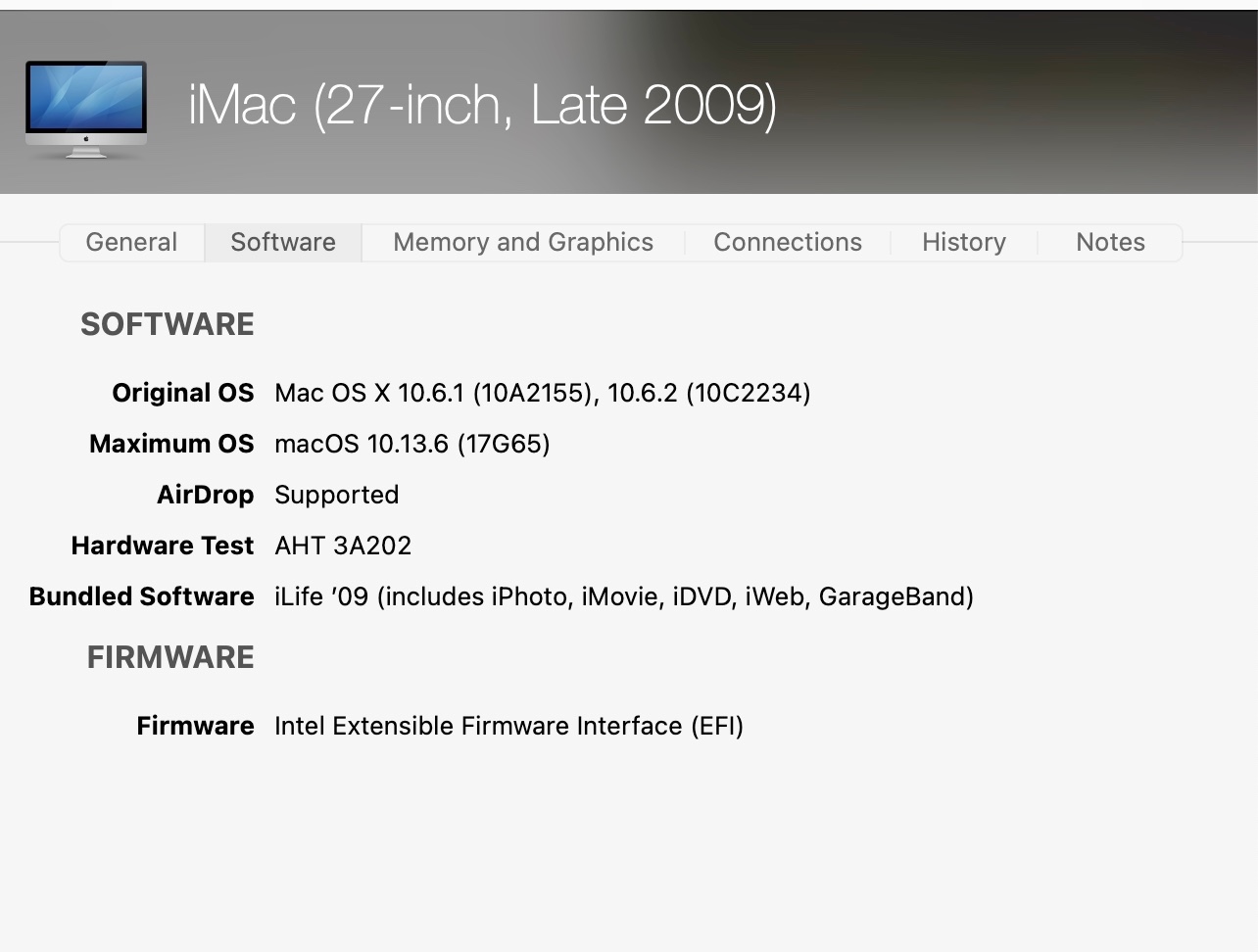Click the SOFTWARE section heading
The image size is (1258, 952).
coord(168,324)
